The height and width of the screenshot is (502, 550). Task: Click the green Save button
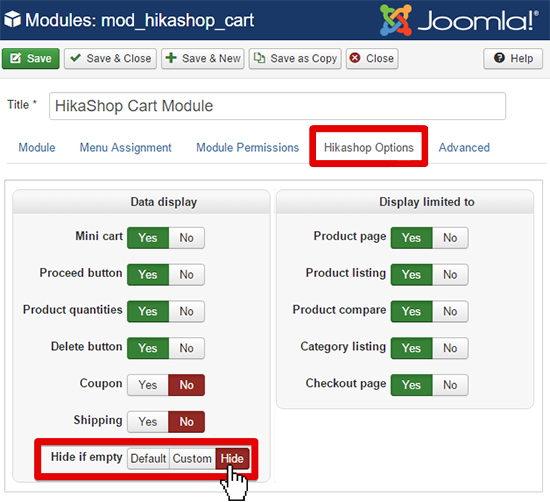(31, 58)
